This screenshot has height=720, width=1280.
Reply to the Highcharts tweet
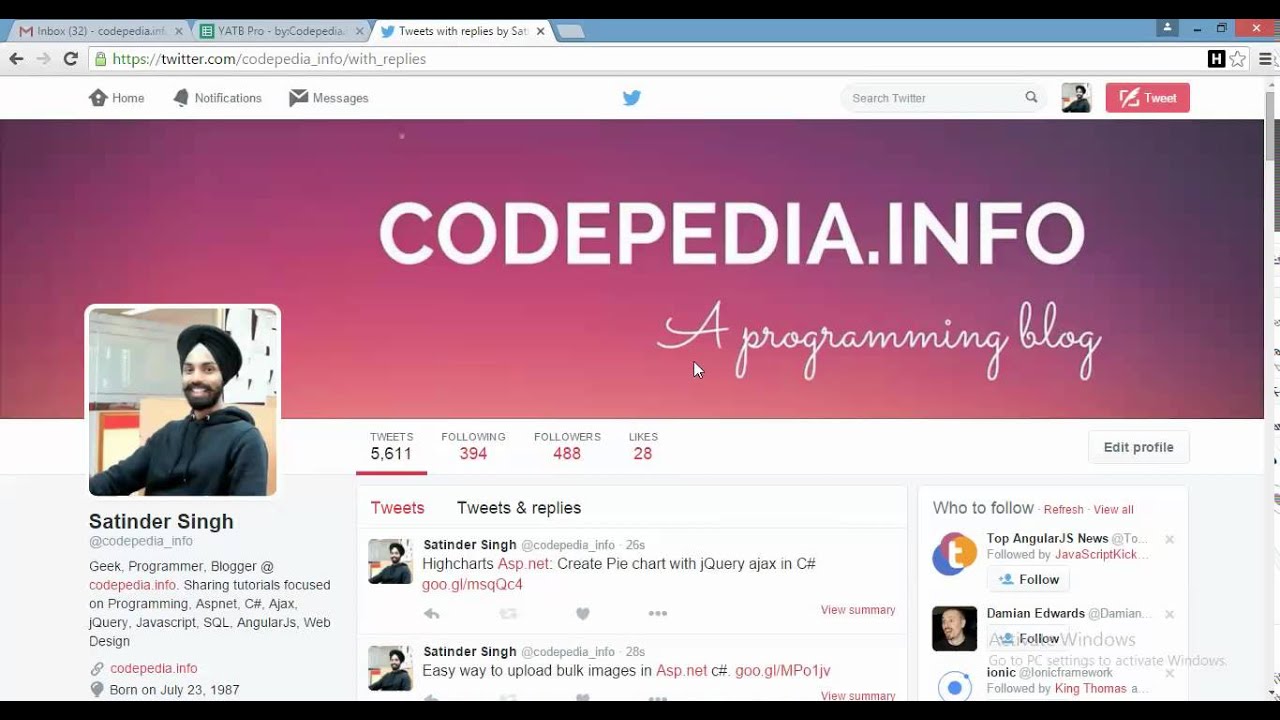(431, 613)
